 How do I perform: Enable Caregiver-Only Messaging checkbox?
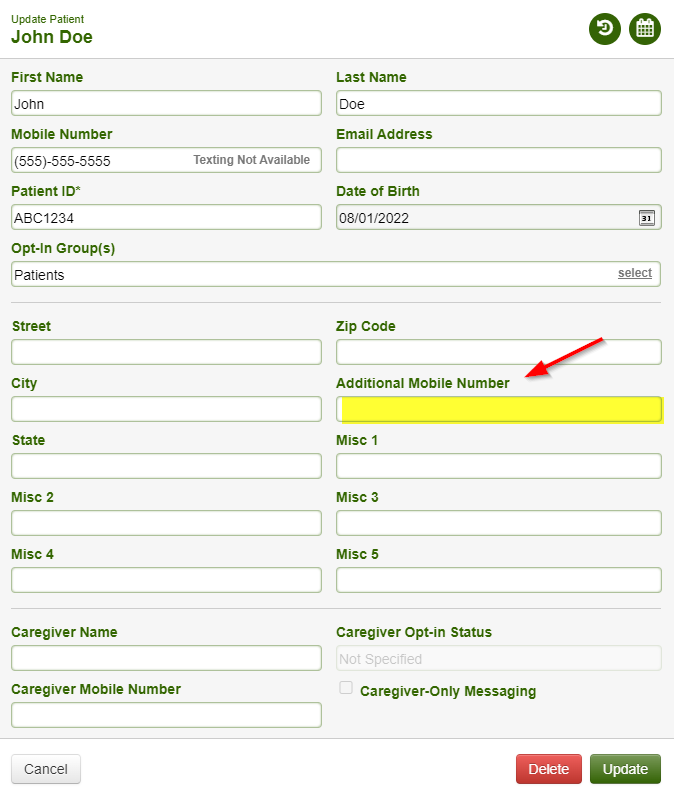pos(346,688)
